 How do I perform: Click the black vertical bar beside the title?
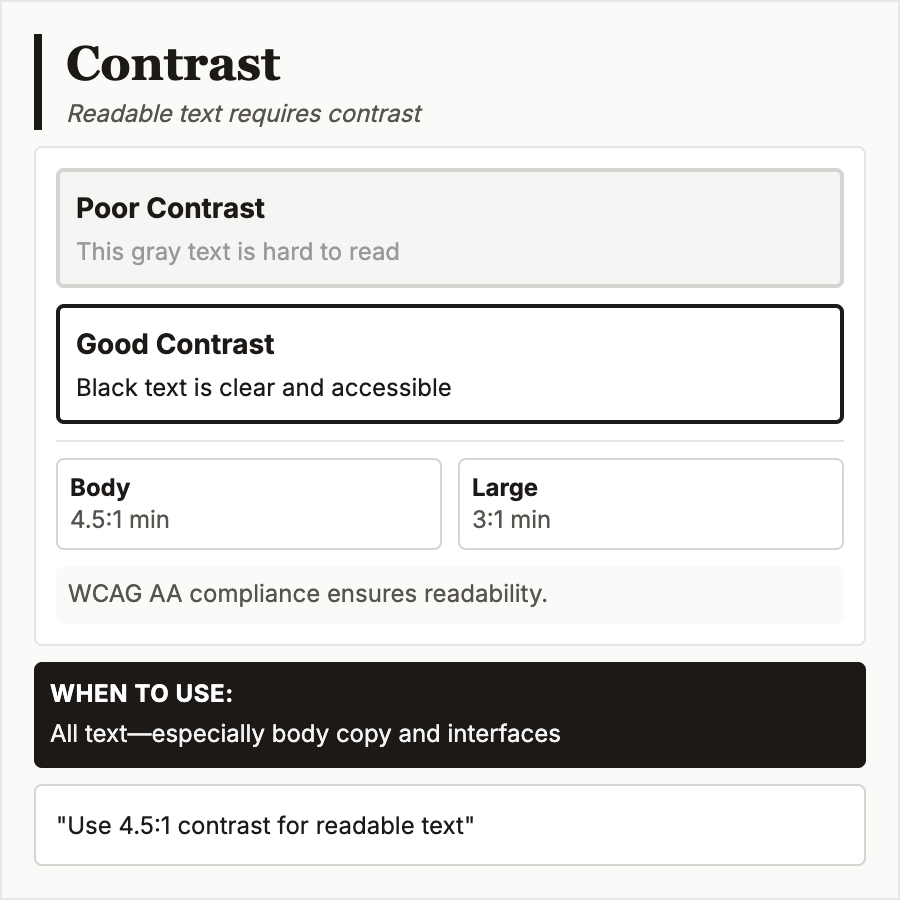pos(38,81)
